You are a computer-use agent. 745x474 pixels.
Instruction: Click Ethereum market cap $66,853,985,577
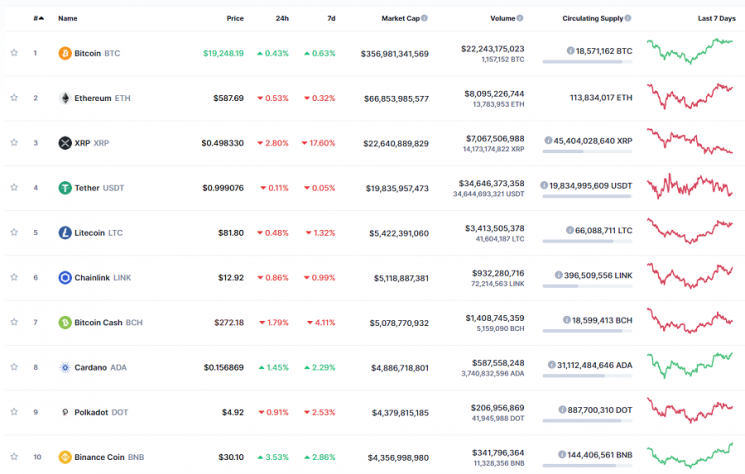(396, 99)
